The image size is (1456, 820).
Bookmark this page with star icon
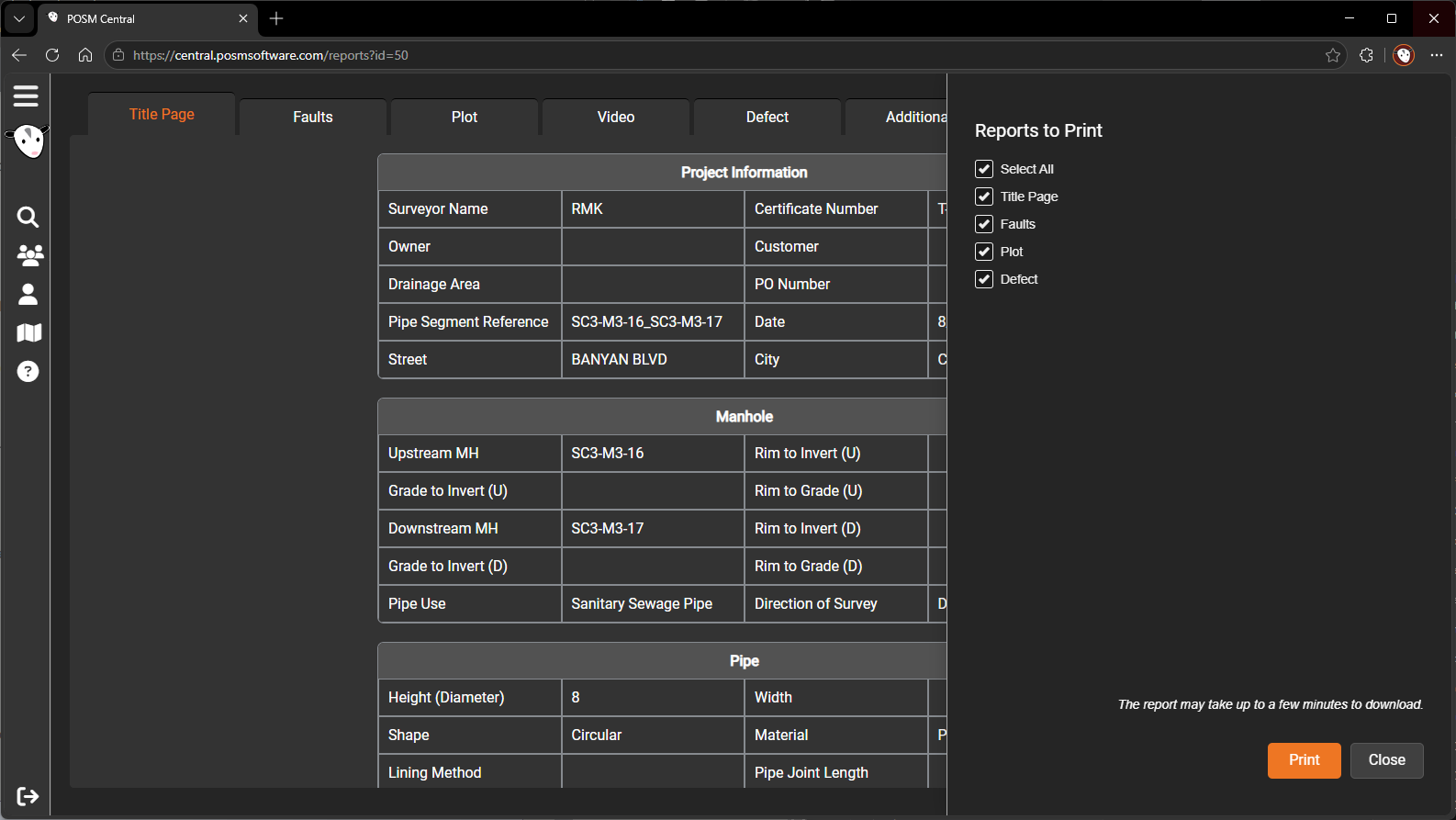pyautogui.click(x=1333, y=55)
